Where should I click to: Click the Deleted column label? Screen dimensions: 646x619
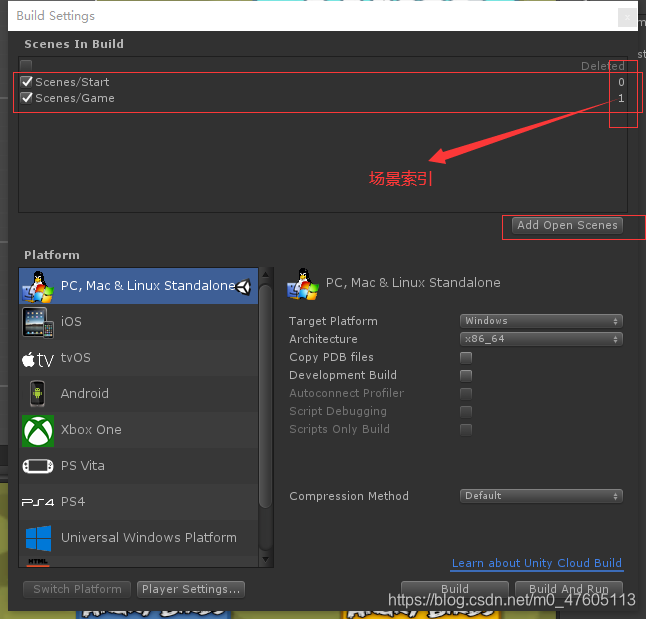coord(603,66)
